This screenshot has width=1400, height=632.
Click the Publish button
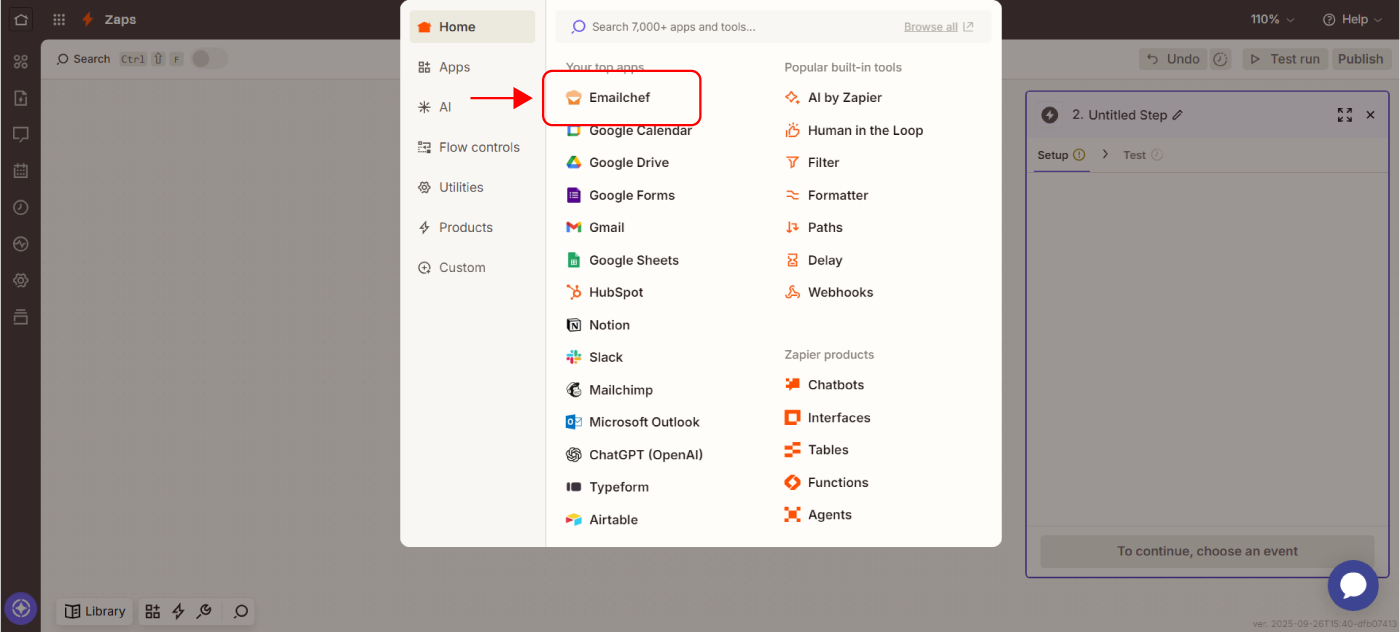coord(1360,59)
